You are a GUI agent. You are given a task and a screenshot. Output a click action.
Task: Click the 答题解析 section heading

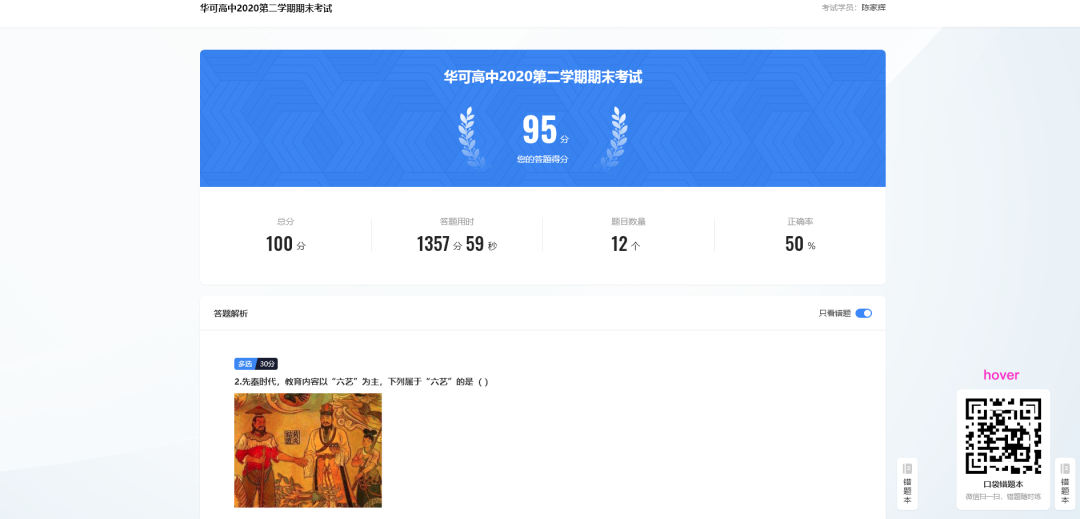coord(231,314)
